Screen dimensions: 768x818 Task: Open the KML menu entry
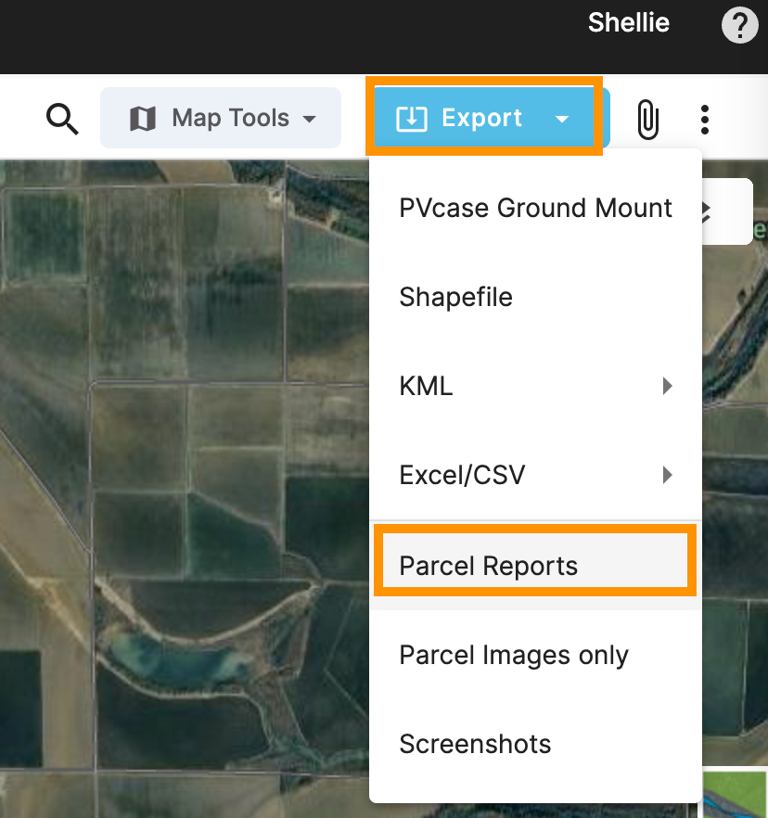coord(426,386)
